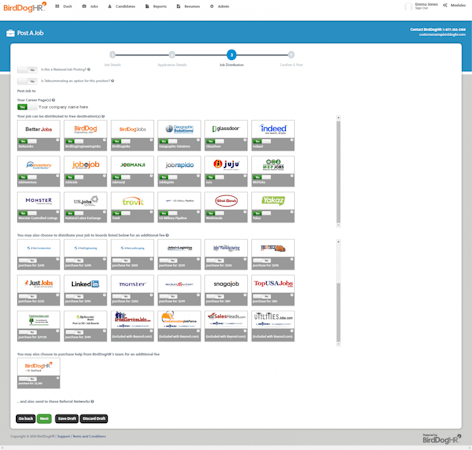Click the Trovit logo card
The width and height of the screenshot is (472, 450).
point(132,201)
